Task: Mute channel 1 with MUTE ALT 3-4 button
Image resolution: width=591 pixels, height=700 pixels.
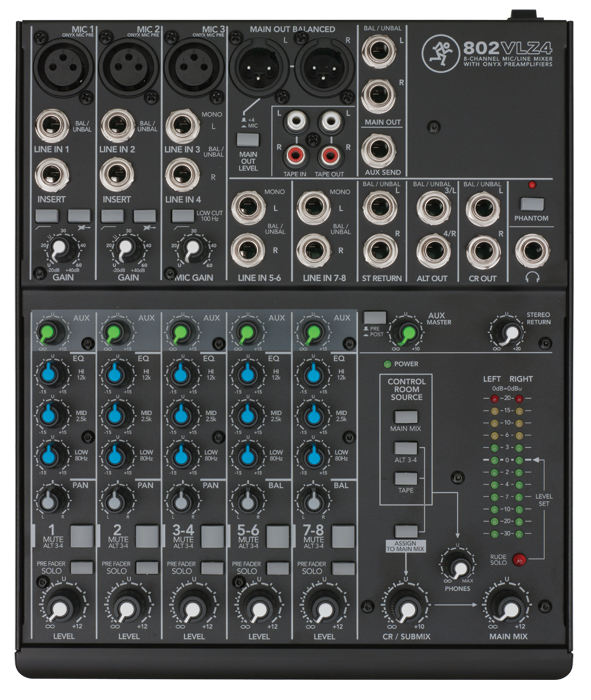Action: pos(82,536)
